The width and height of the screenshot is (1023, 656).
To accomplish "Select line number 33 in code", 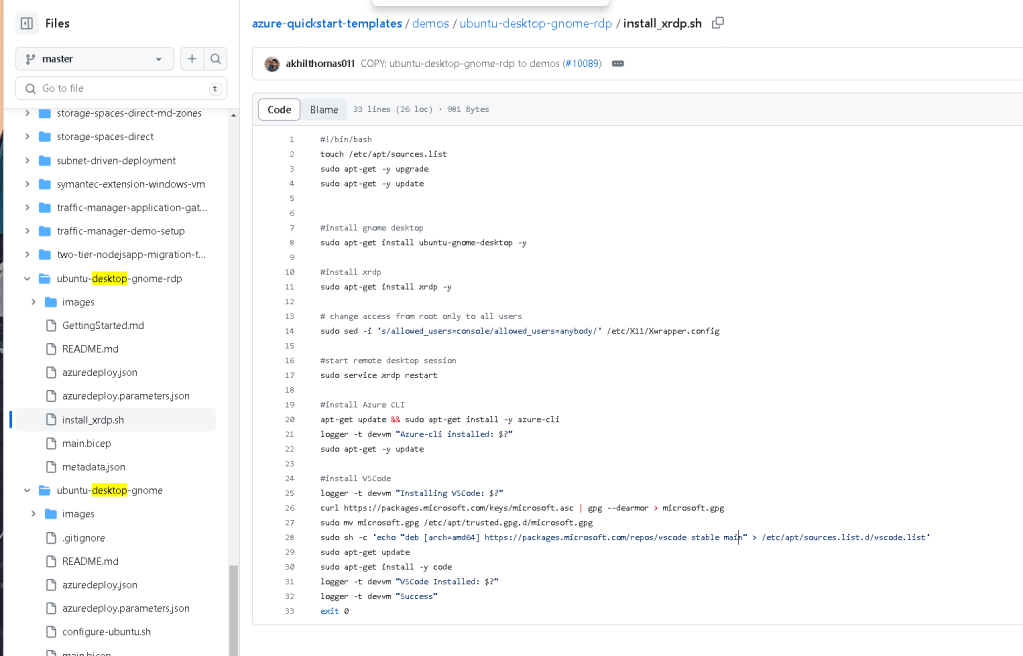I will coord(290,611).
